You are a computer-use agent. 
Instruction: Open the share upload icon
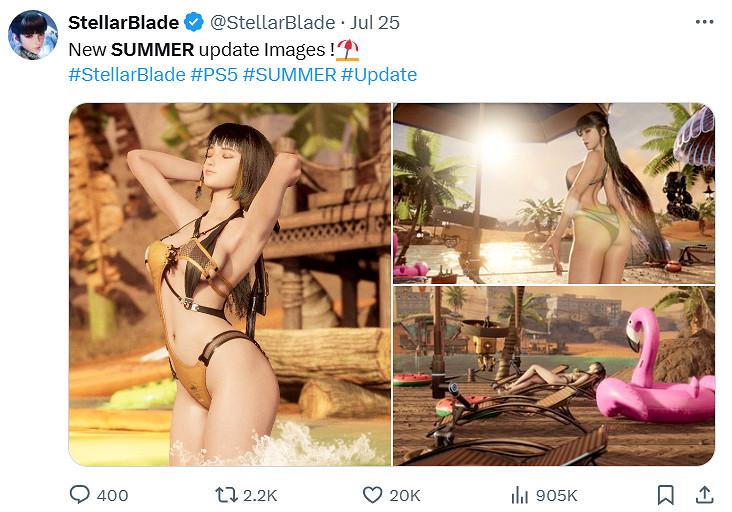pyautogui.click(x=704, y=495)
